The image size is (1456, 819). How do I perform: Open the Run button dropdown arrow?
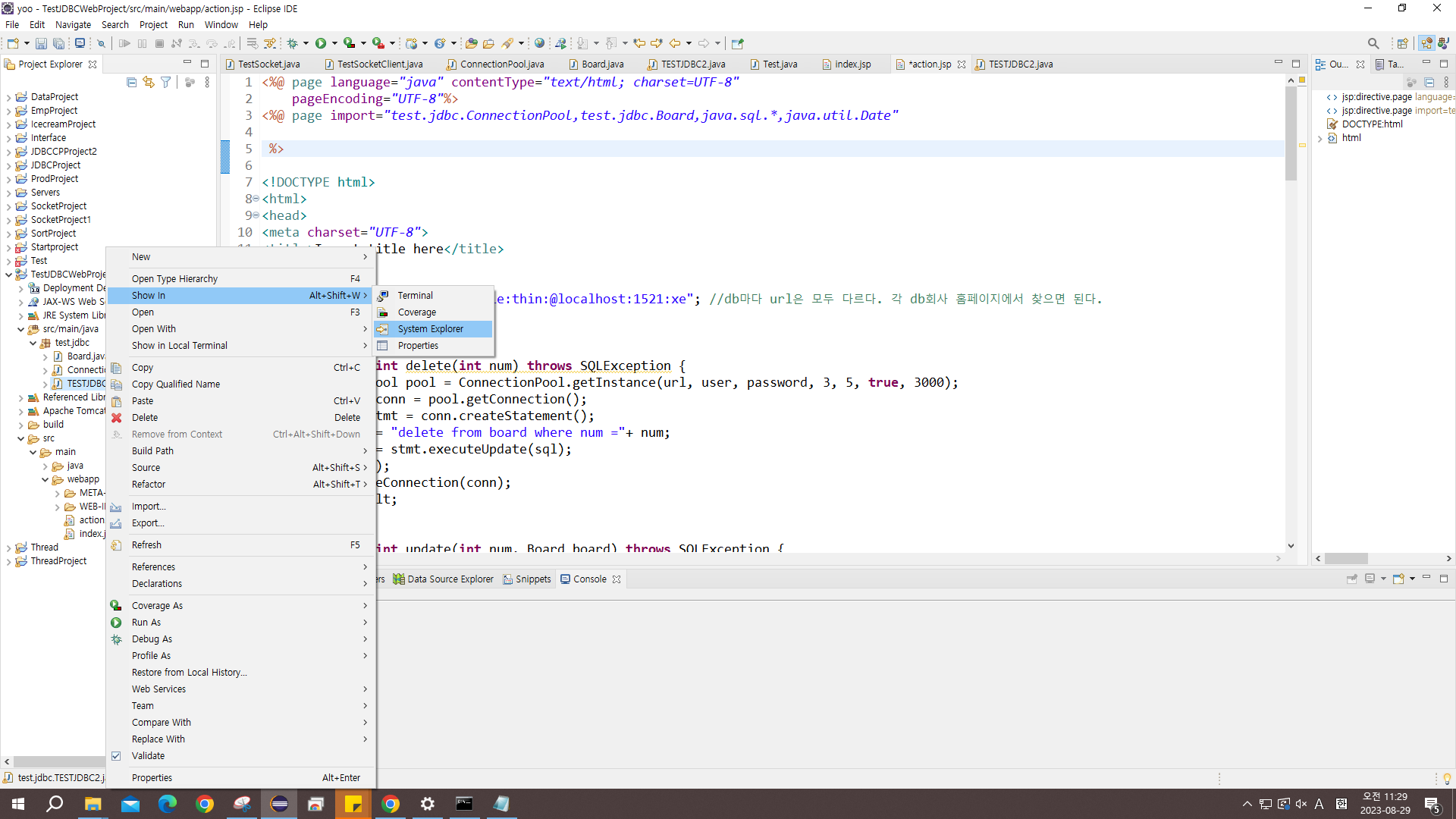334,43
